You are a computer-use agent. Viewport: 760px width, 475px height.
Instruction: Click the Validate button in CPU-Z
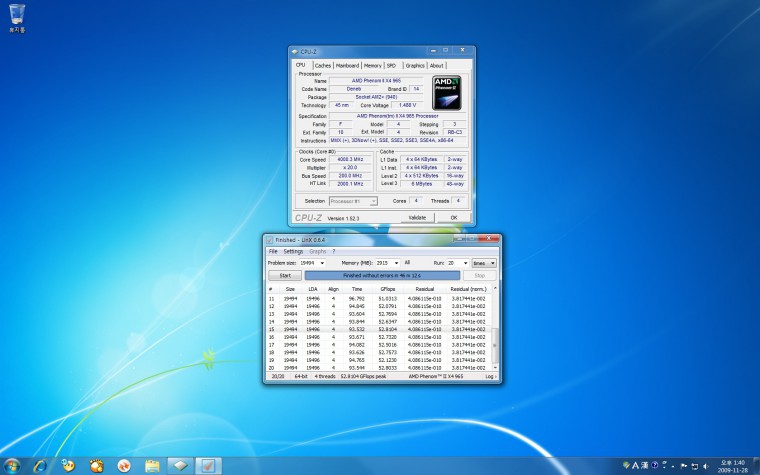[x=417, y=218]
